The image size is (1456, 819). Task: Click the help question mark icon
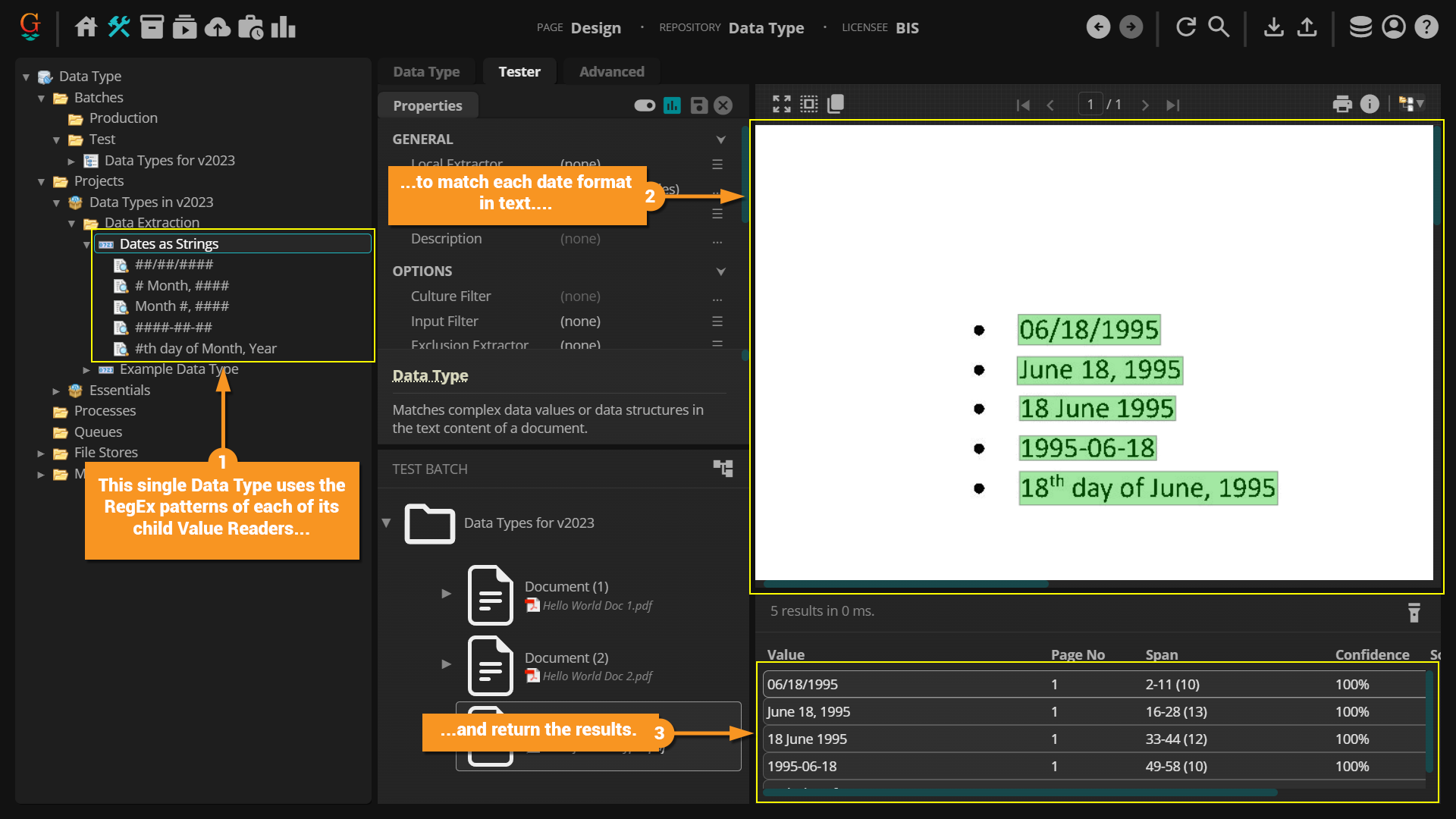(1426, 27)
